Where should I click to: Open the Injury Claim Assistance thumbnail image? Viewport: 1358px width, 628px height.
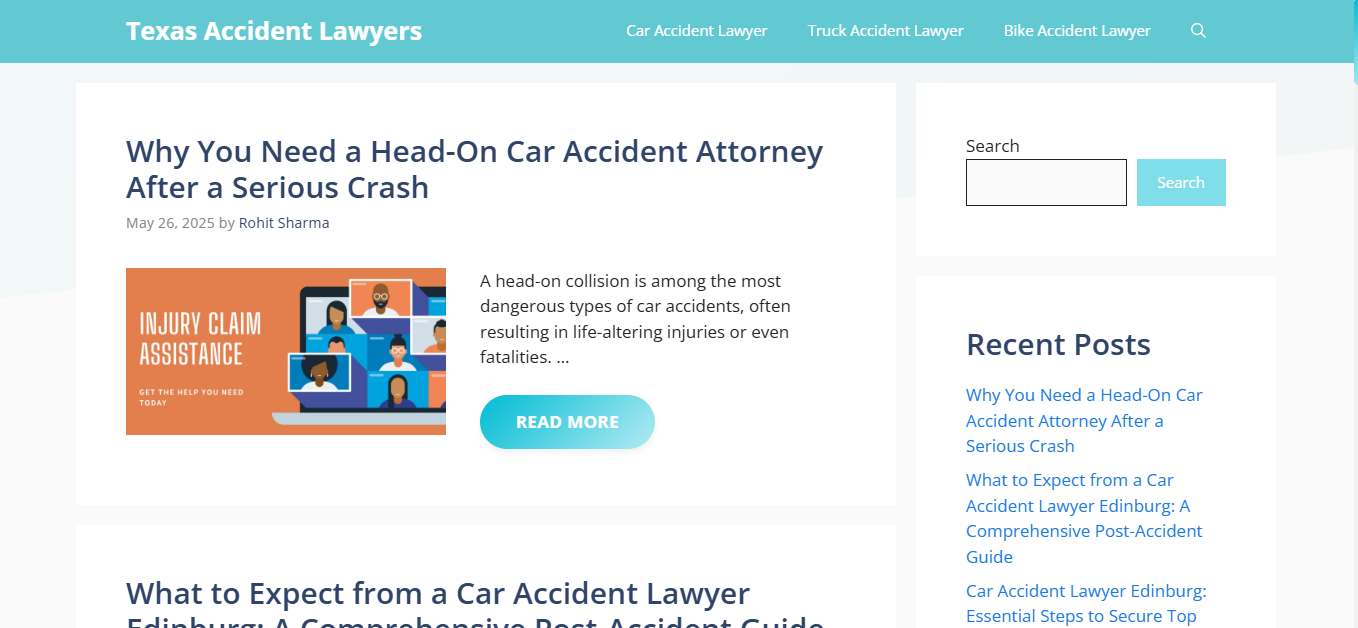(x=286, y=351)
